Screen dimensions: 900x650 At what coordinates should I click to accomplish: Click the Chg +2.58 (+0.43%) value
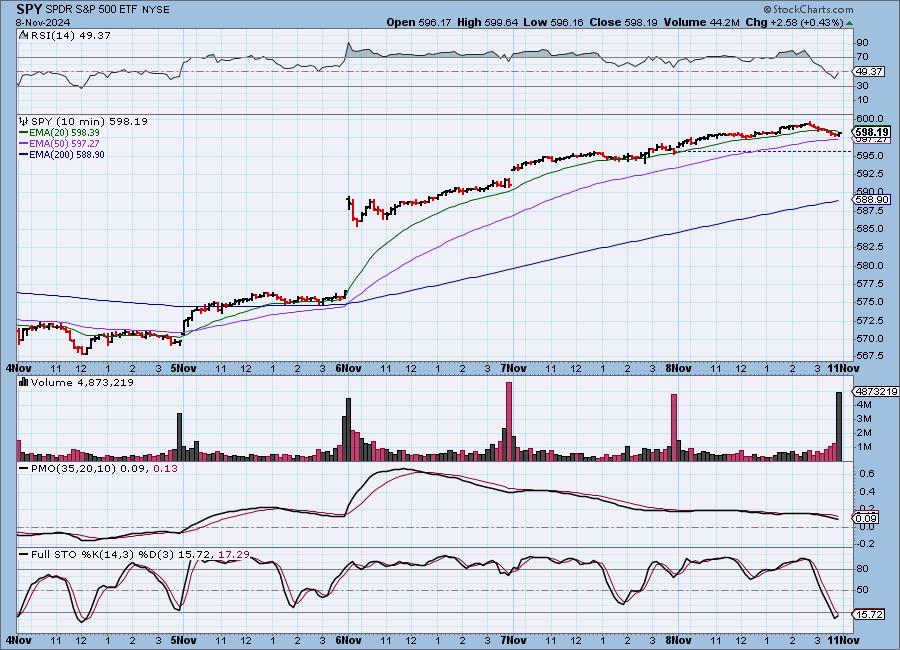pyautogui.click(x=794, y=22)
